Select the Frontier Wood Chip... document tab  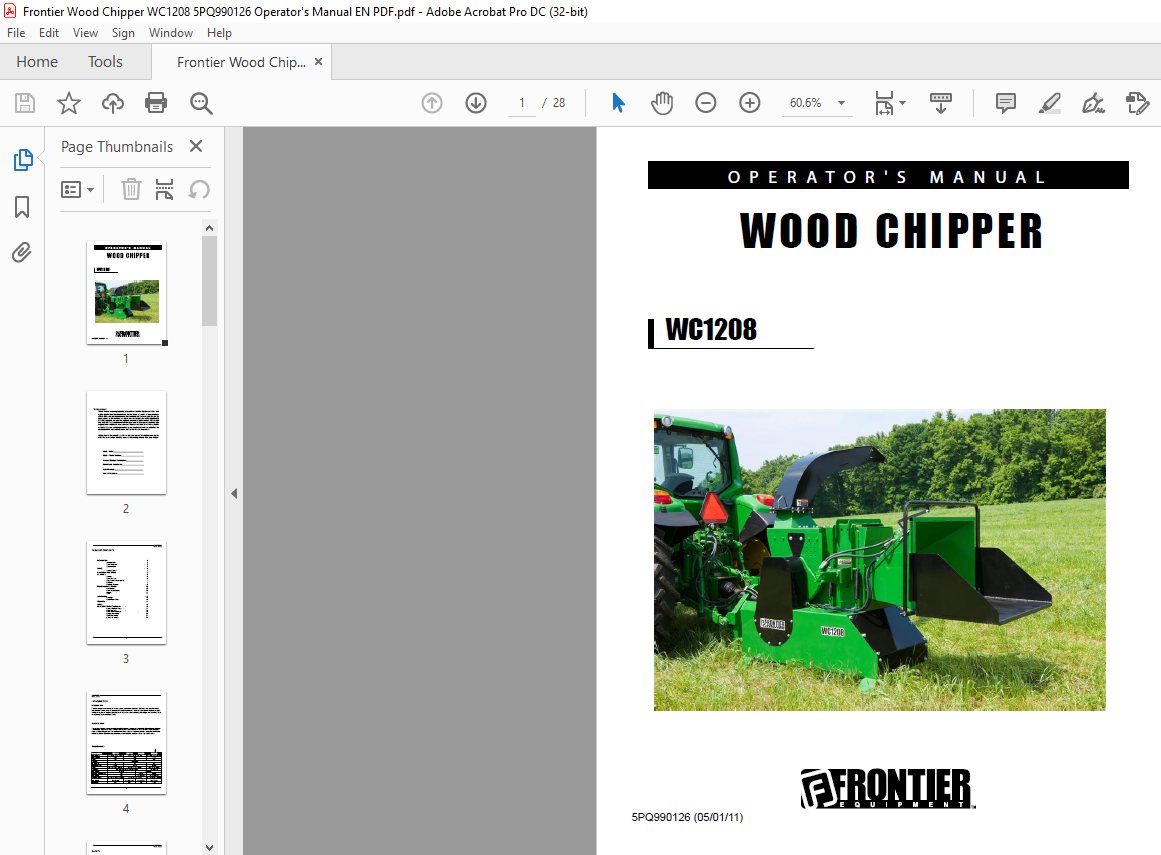241,62
